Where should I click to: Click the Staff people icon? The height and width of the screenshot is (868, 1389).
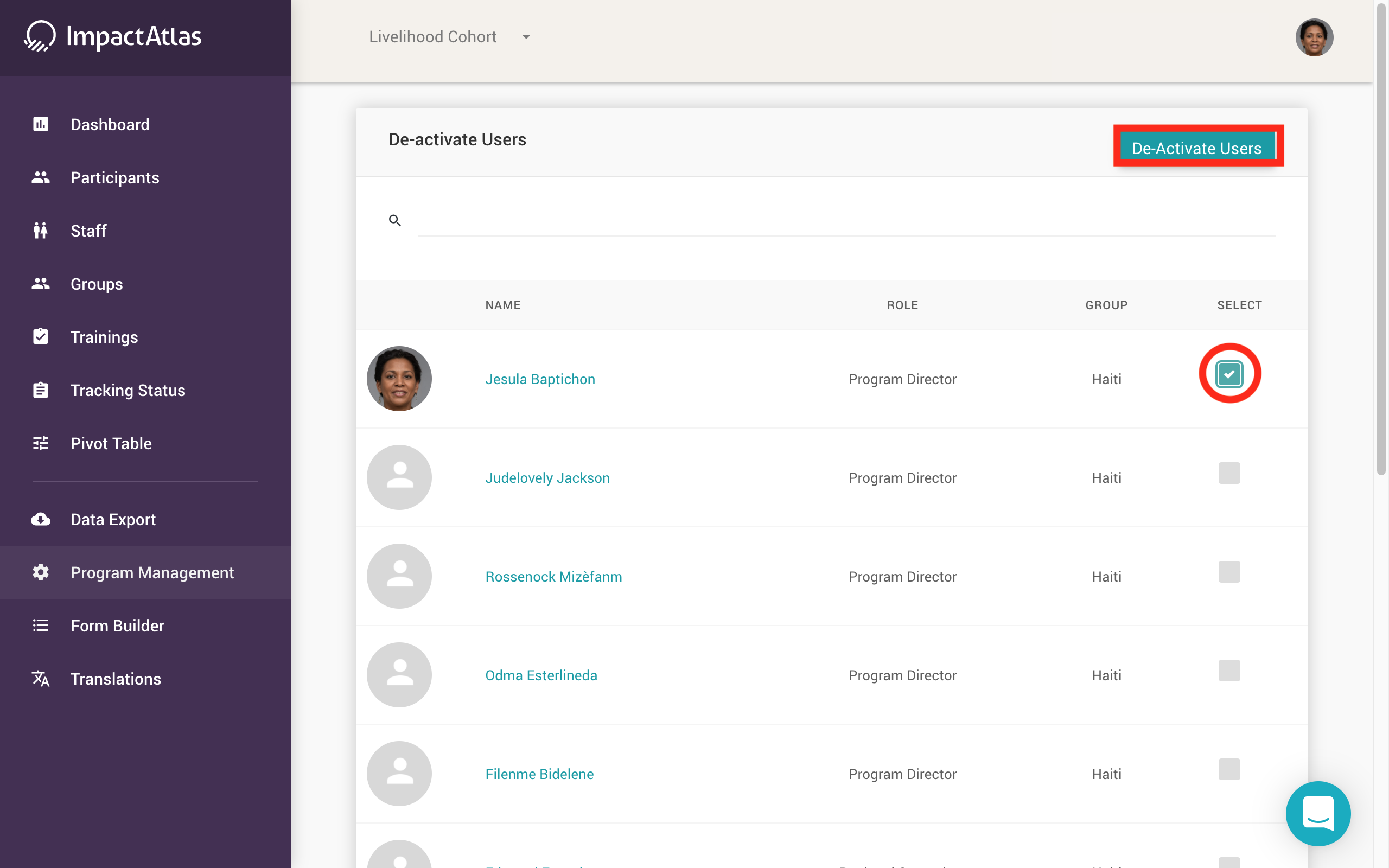(x=41, y=230)
